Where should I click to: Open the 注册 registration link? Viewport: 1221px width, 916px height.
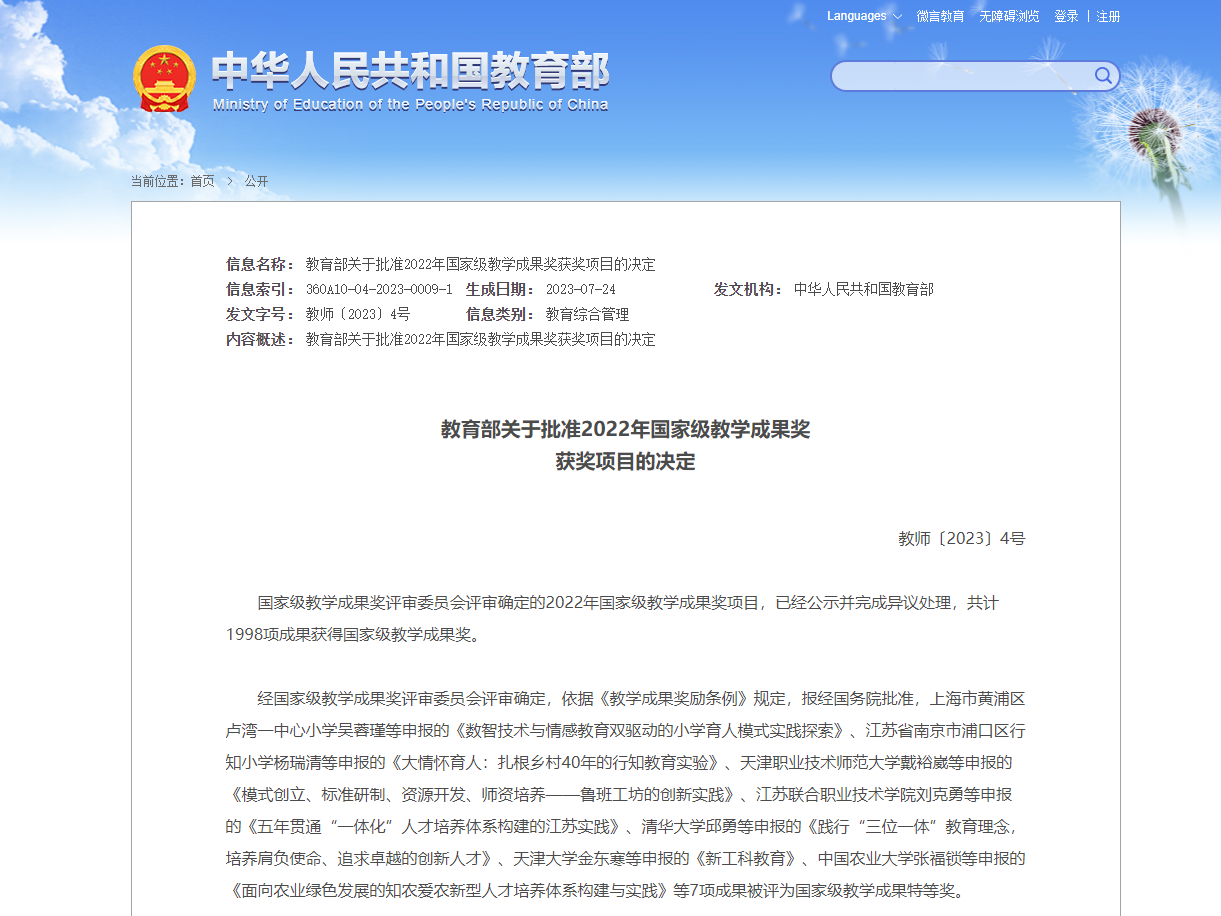tap(1108, 16)
